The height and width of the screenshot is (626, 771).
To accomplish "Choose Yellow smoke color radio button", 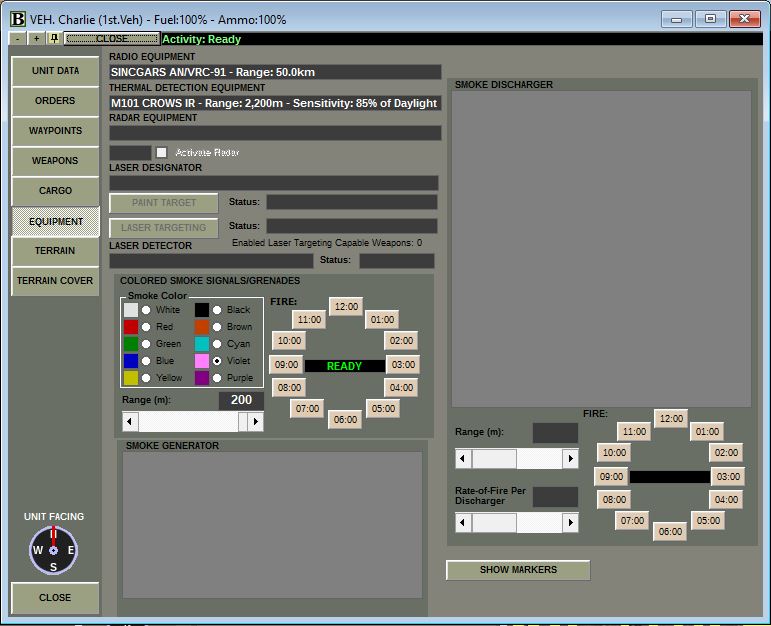I will click(x=146, y=378).
